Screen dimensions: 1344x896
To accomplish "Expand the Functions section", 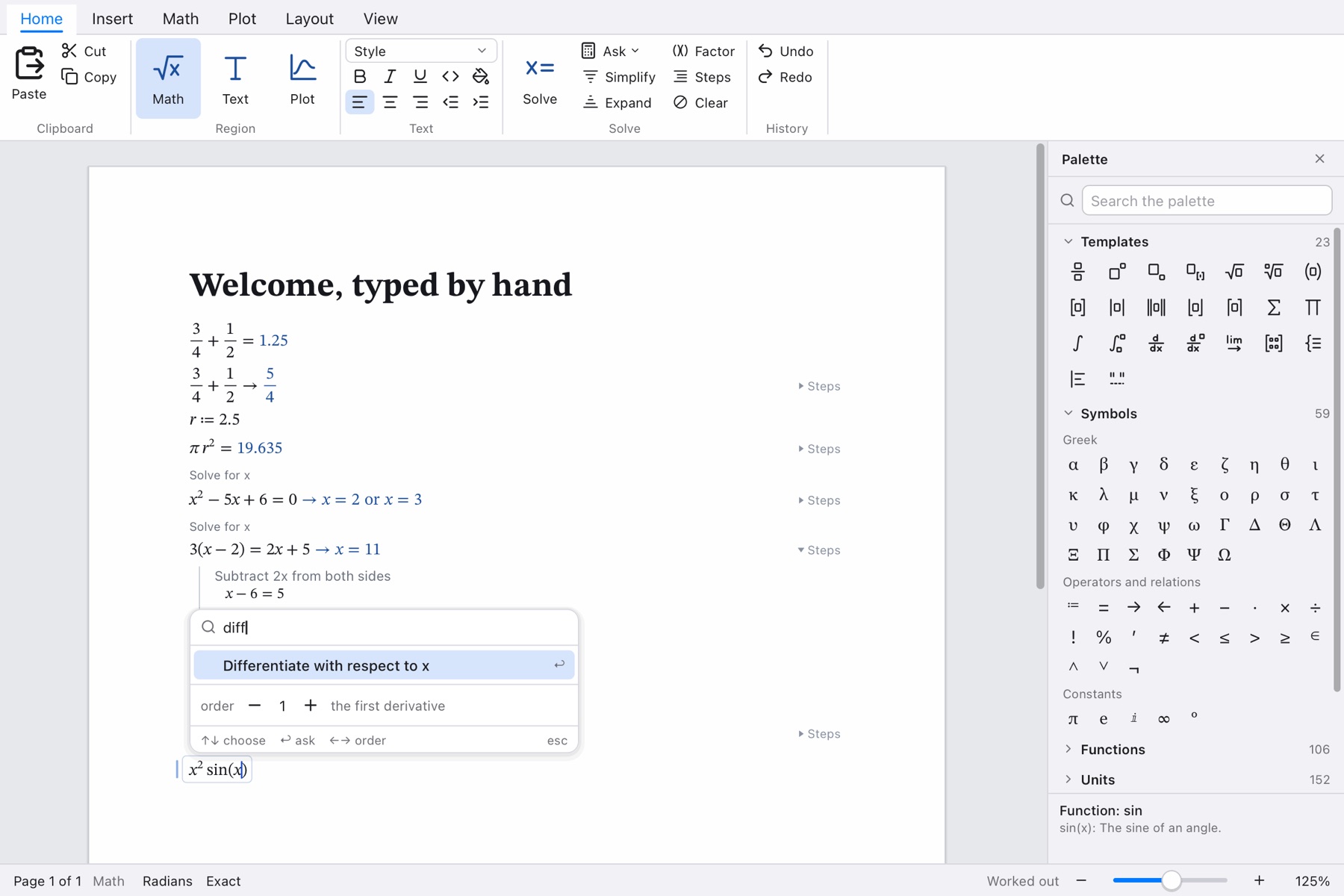I will [x=1068, y=749].
